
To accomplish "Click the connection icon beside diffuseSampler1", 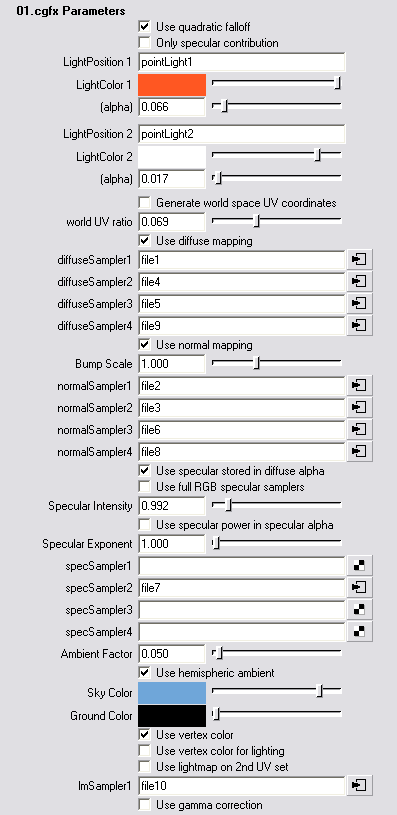I will 359,259.
